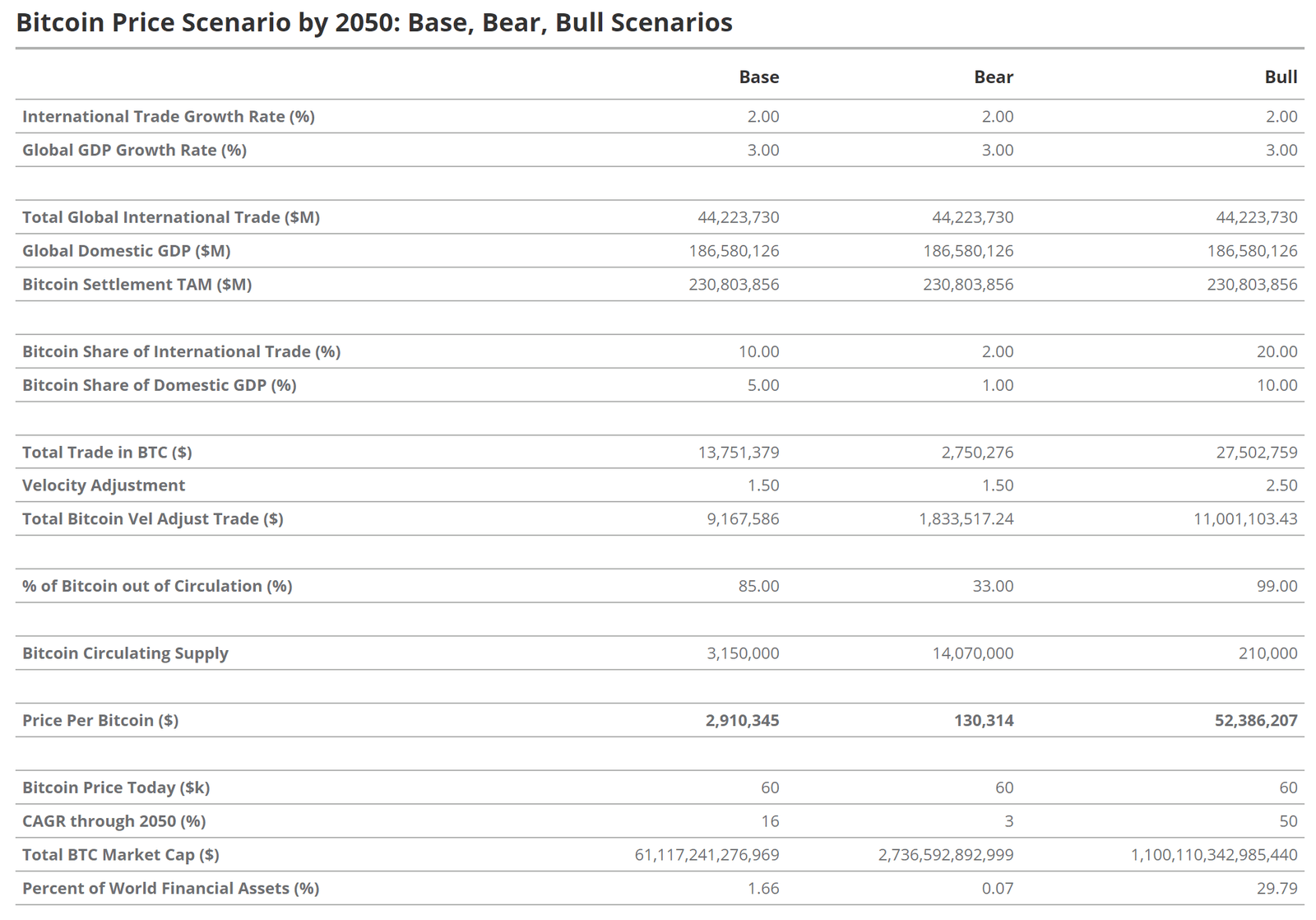Click the Bull Price Per Bitcoin value 52,386,207
The width and height of the screenshot is (1316, 920).
pos(1255,721)
